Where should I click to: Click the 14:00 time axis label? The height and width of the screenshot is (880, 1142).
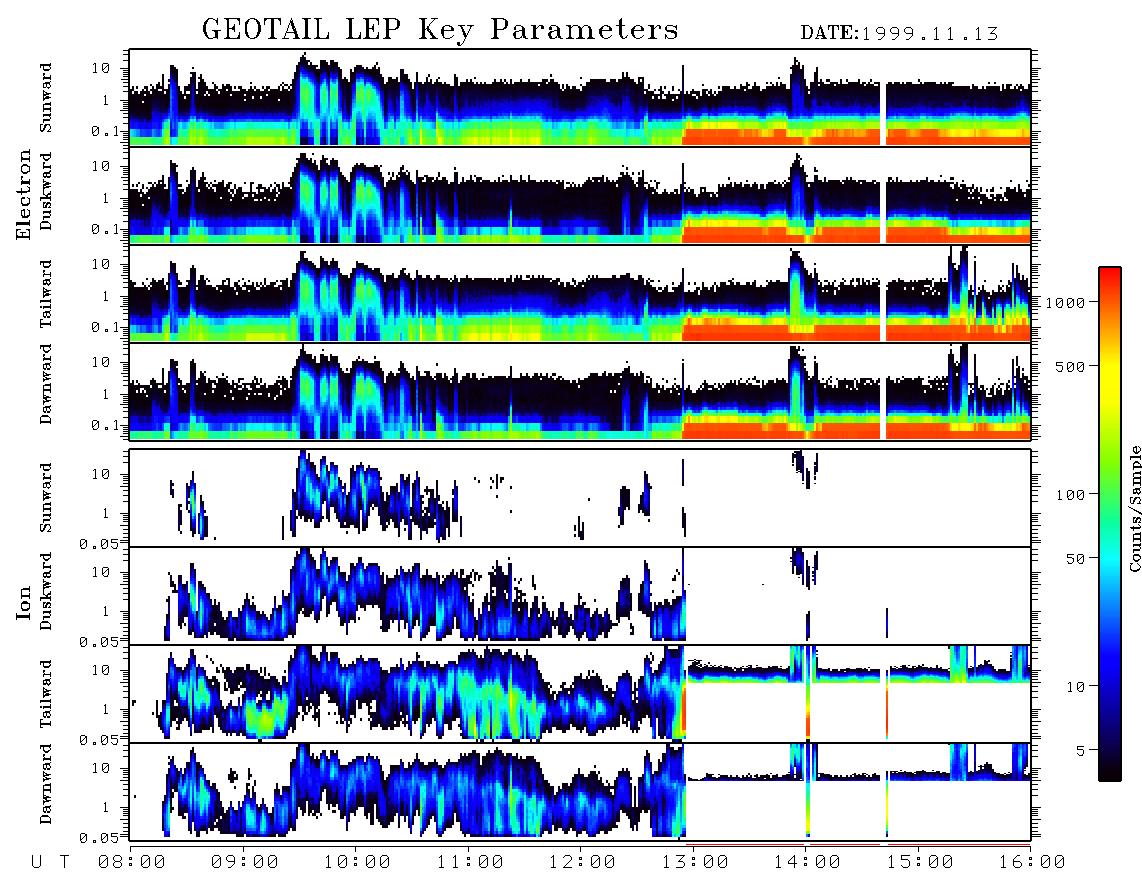coord(807,862)
